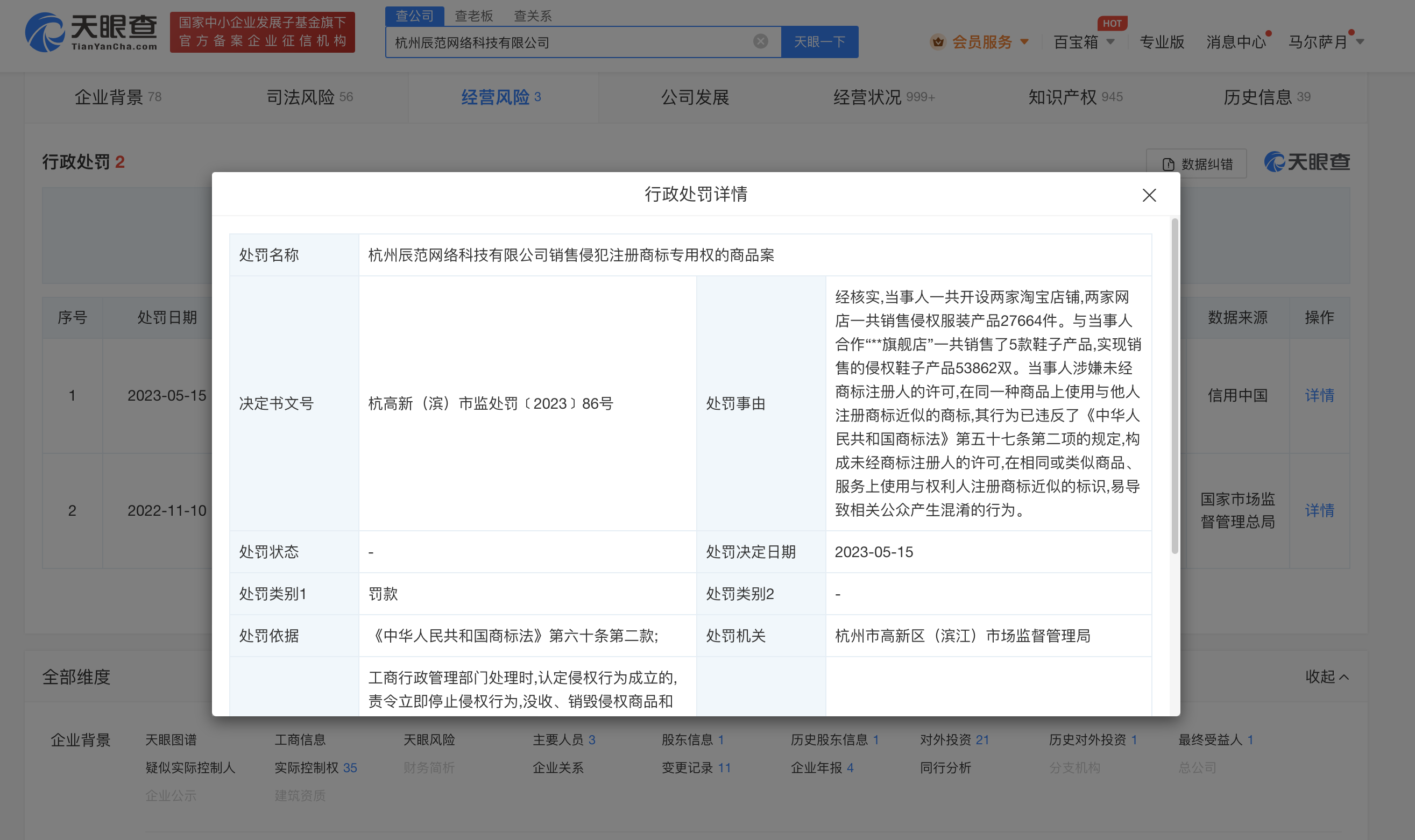Open the 经营状况 999+ tab

coord(884,97)
